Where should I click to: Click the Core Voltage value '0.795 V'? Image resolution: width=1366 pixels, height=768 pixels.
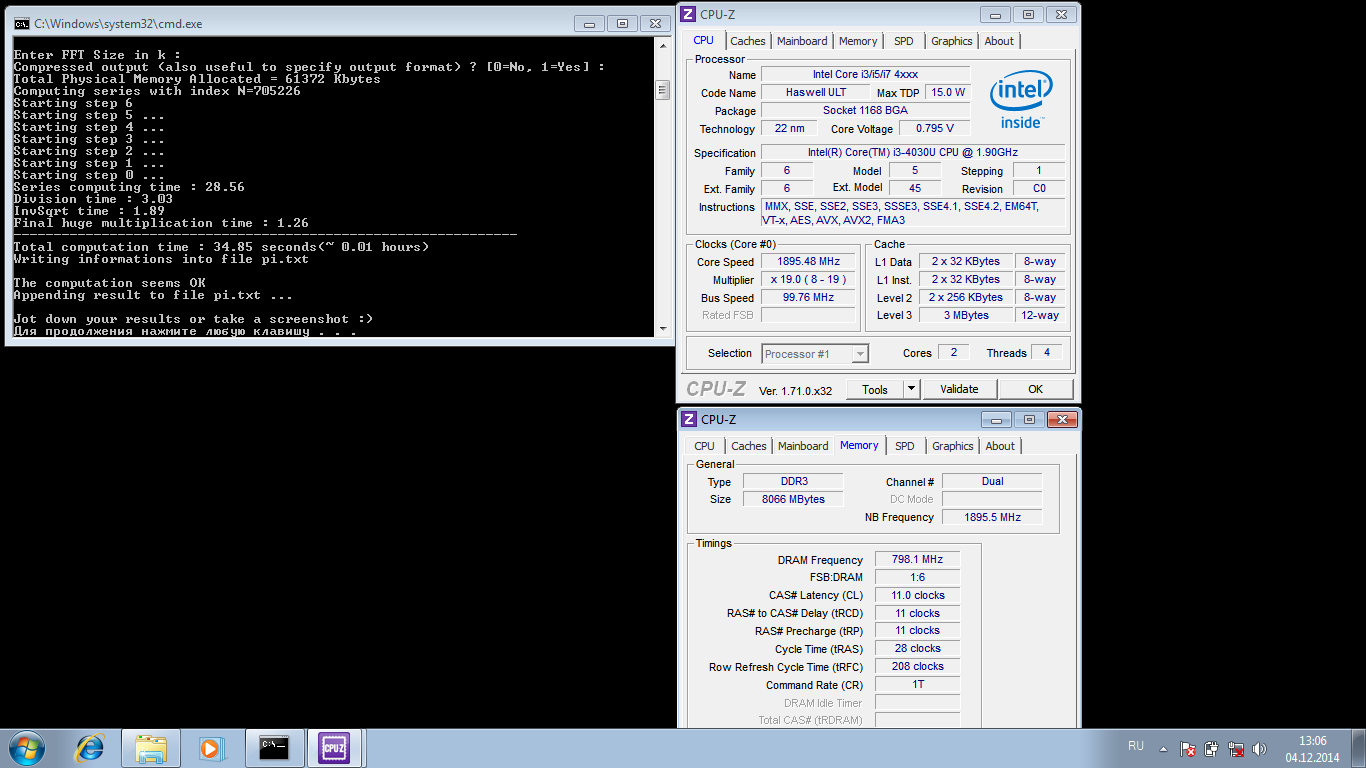pyautogui.click(x=935, y=128)
